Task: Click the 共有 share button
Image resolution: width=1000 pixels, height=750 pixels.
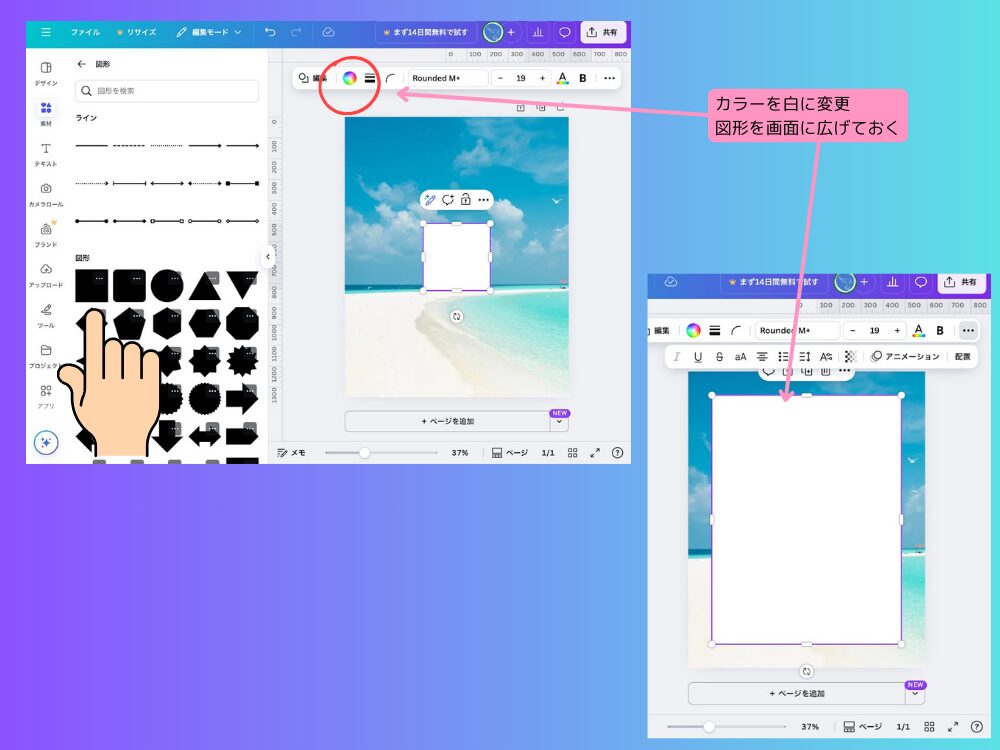Action: 603,32
